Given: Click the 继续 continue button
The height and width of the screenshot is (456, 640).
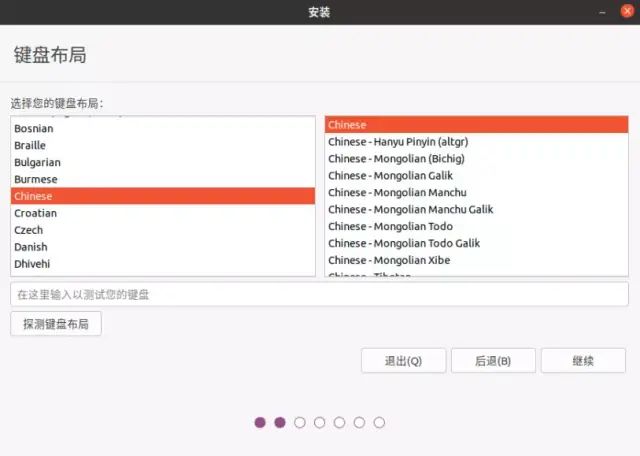Looking at the screenshot, I should 583,361.
